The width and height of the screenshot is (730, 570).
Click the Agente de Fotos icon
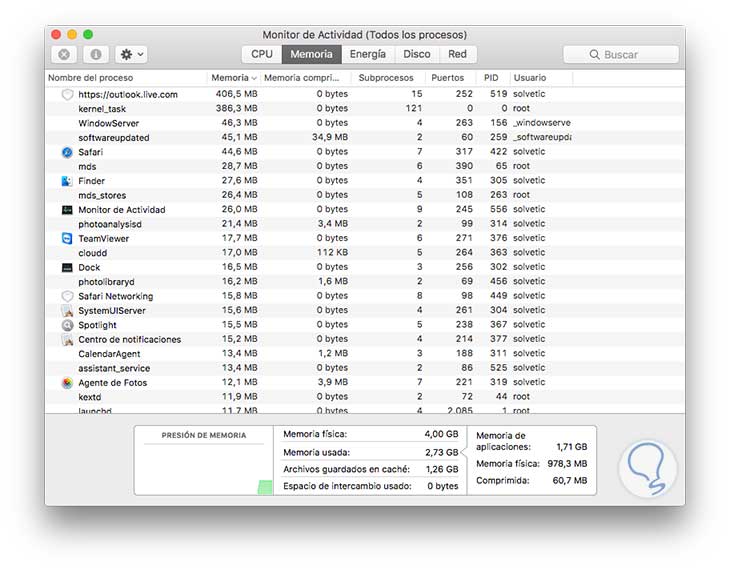(68, 383)
